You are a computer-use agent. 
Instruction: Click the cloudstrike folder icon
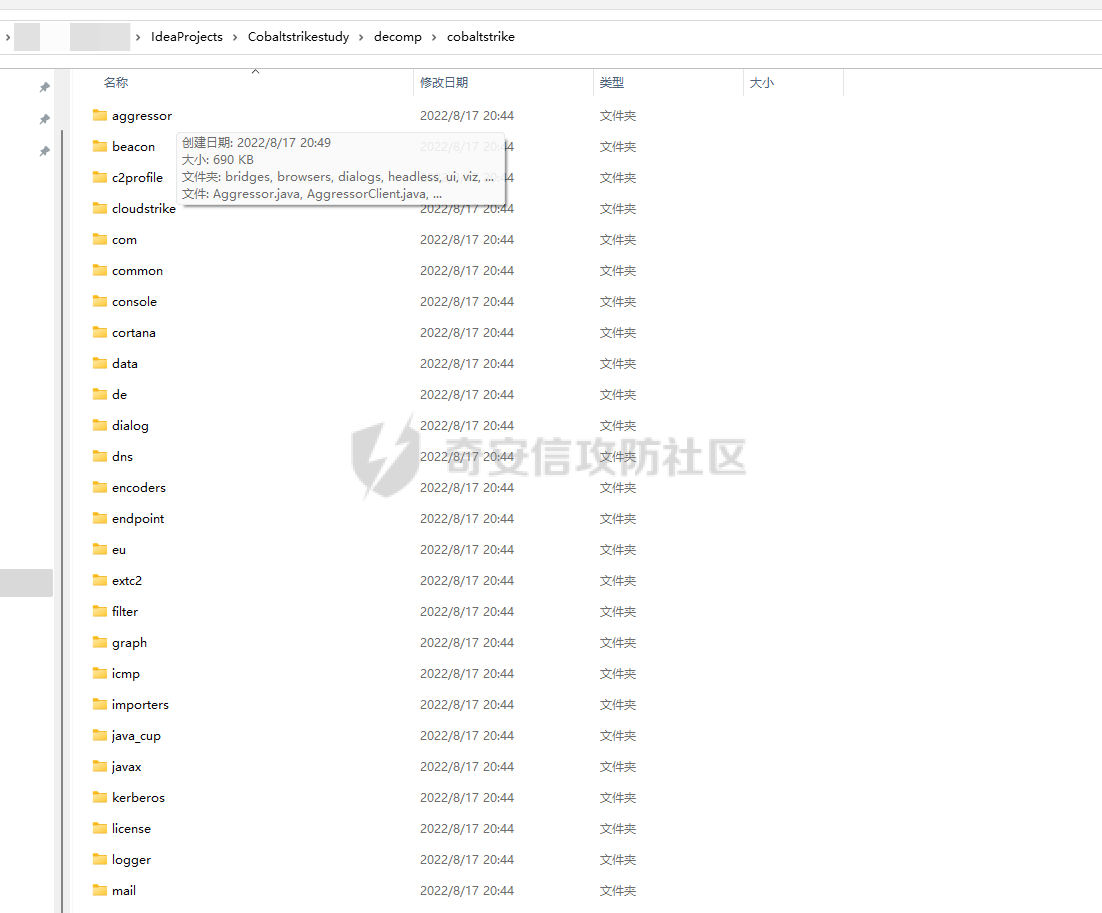click(100, 208)
